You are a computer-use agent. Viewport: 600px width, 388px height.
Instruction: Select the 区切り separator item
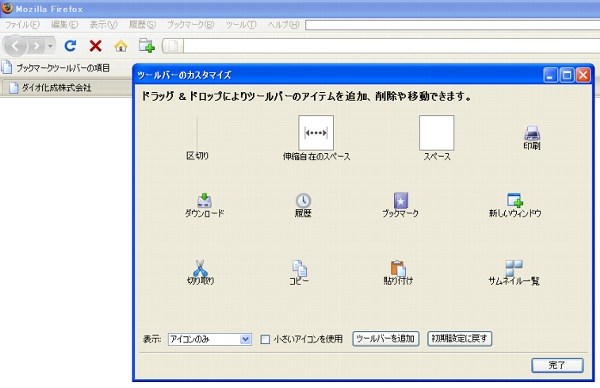197,139
